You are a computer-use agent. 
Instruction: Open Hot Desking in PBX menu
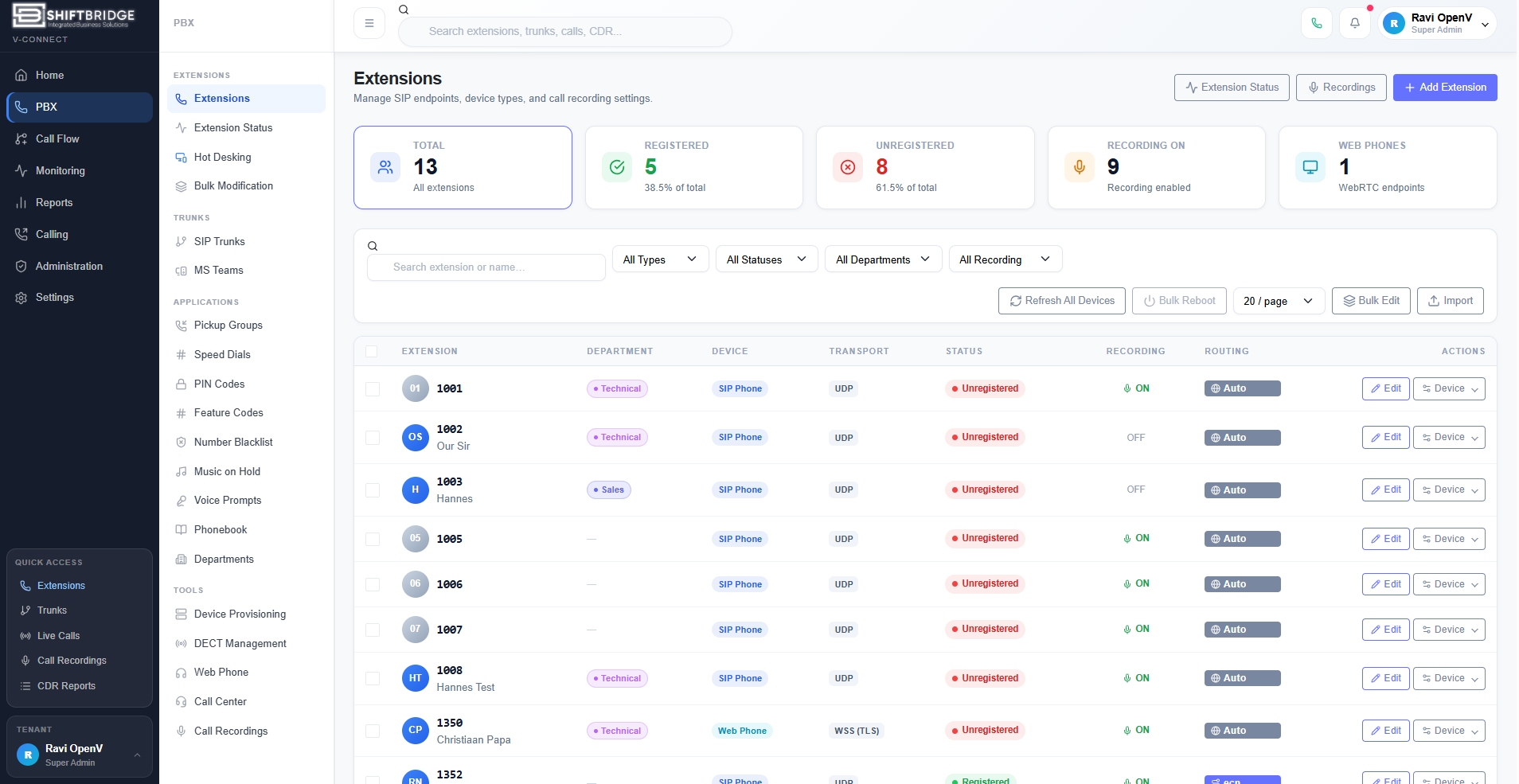point(246,157)
